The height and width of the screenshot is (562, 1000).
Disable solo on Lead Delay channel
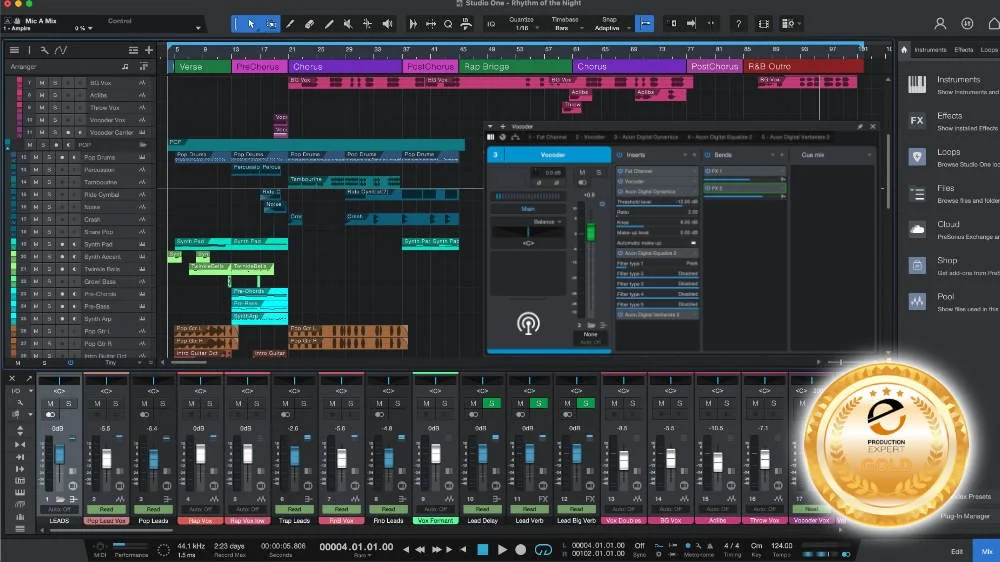tap(492, 403)
